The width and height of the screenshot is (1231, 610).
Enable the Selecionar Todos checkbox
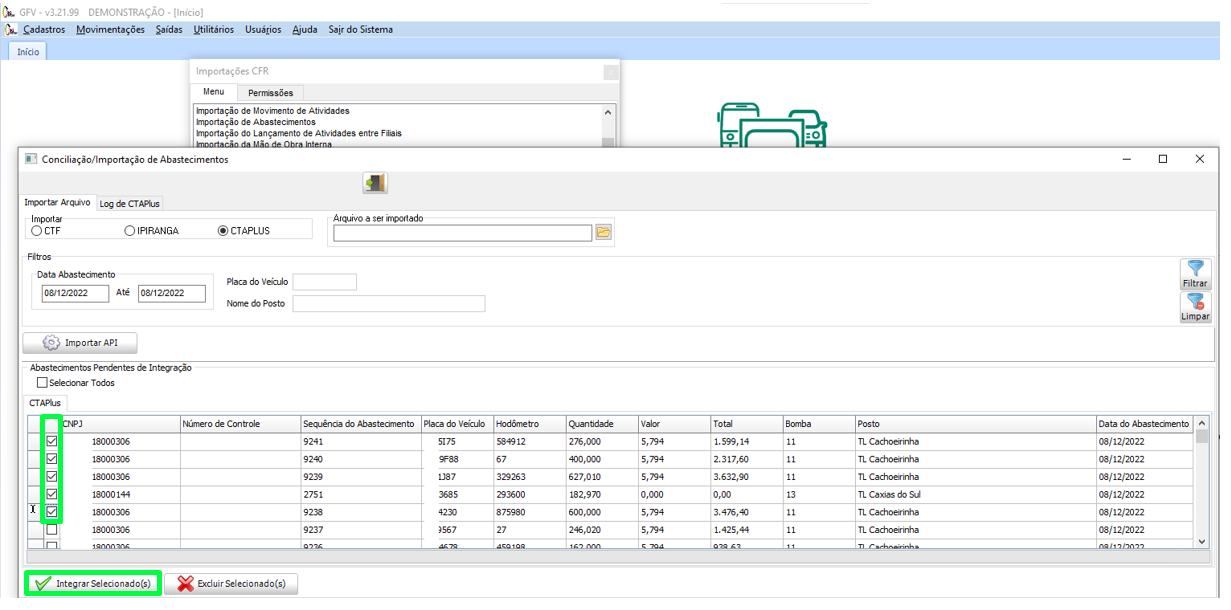42,383
